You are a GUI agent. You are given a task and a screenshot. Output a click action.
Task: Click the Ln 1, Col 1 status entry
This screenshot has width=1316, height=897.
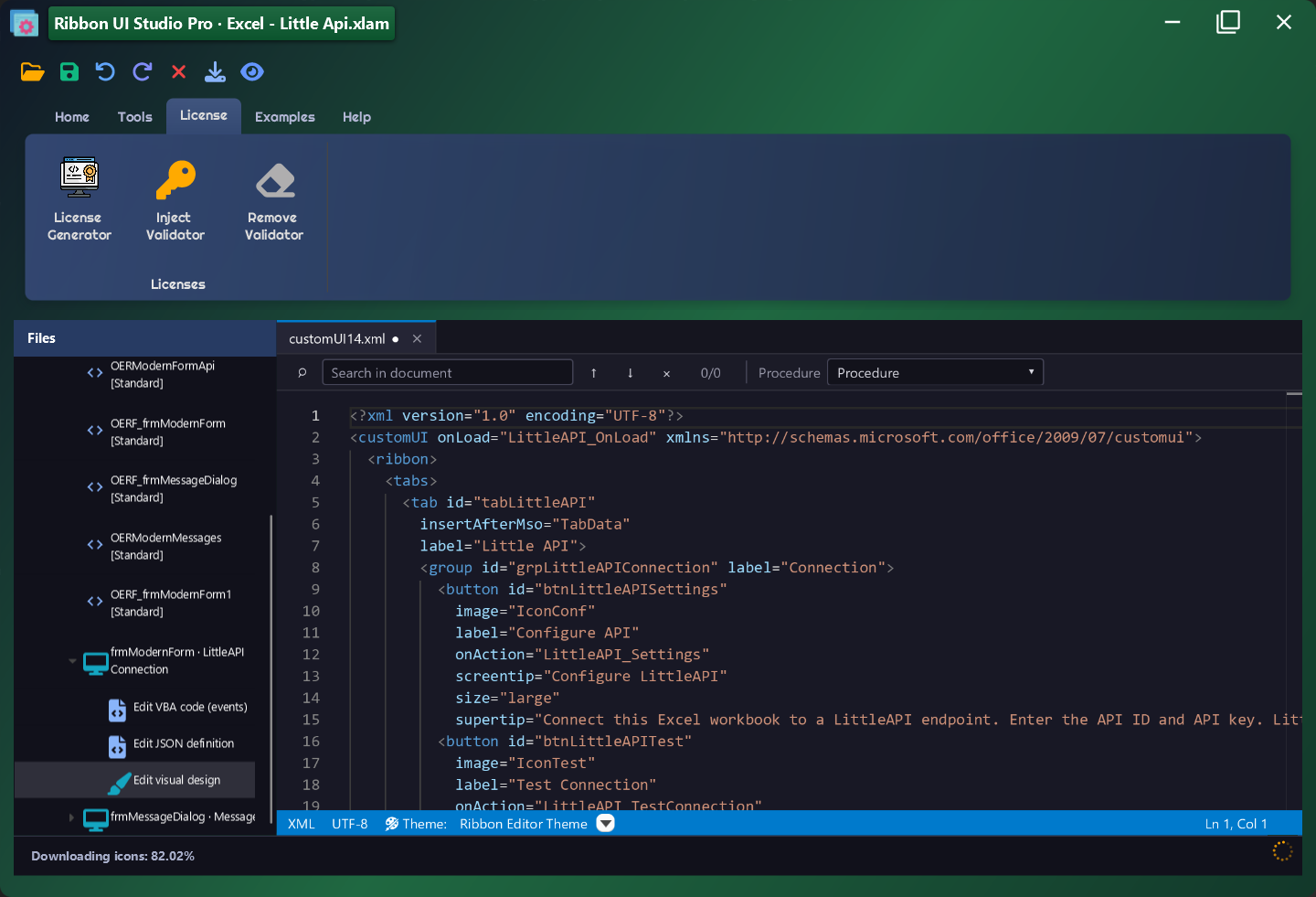(x=1236, y=824)
